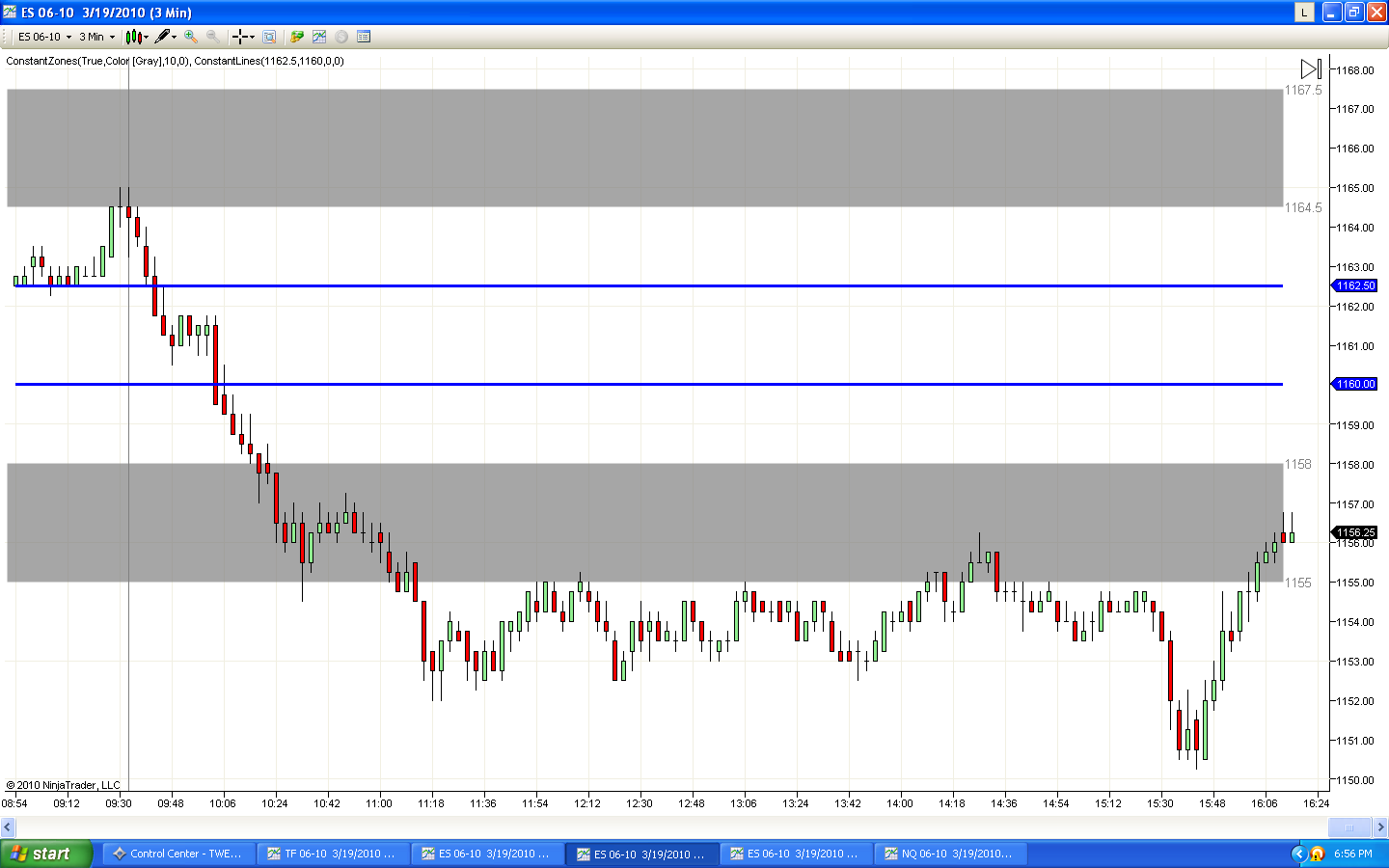Click the horizontal scrollbar left arrow

tap(8, 827)
